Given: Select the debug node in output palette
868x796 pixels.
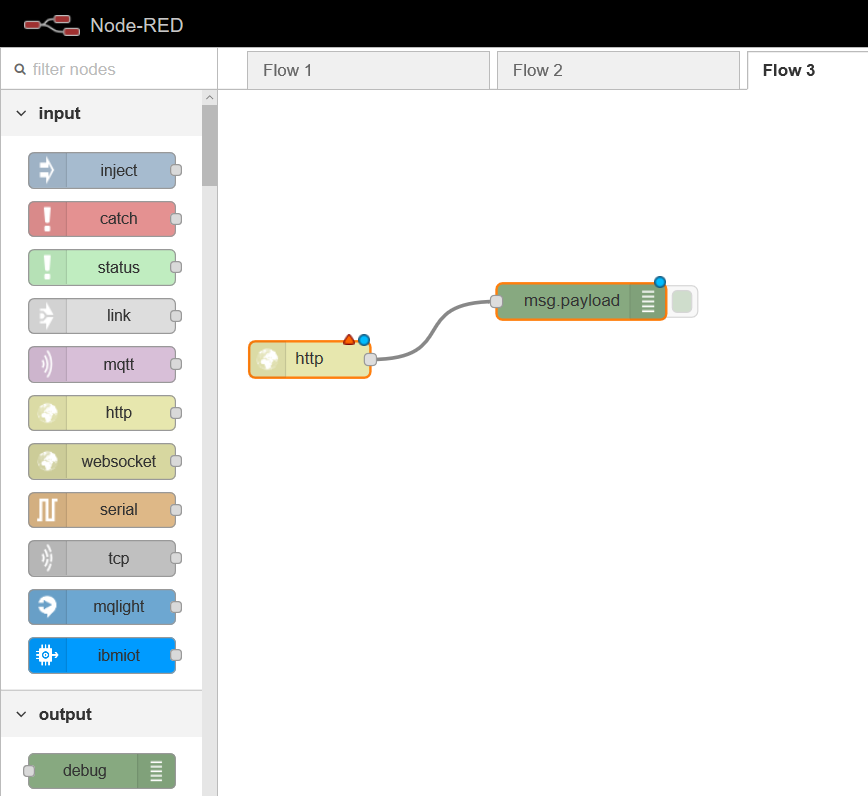Looking at the screenshot, I should pyautogui.click(x=102, y=771).
